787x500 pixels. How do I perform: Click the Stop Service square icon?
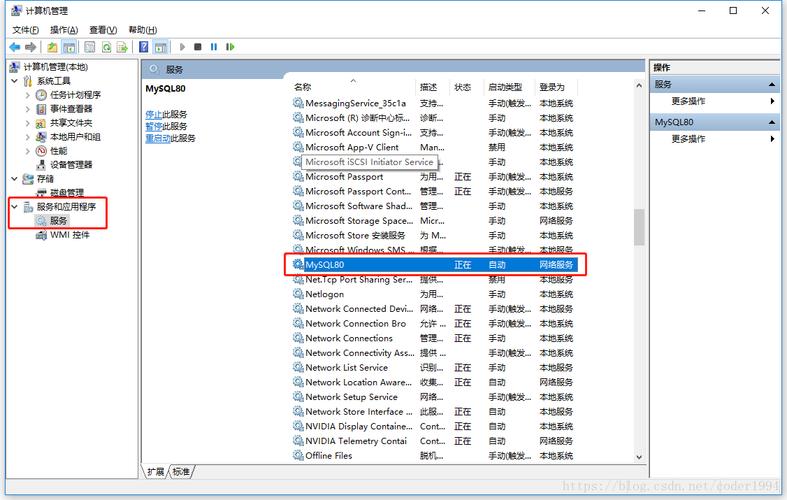tap(198, 47)
